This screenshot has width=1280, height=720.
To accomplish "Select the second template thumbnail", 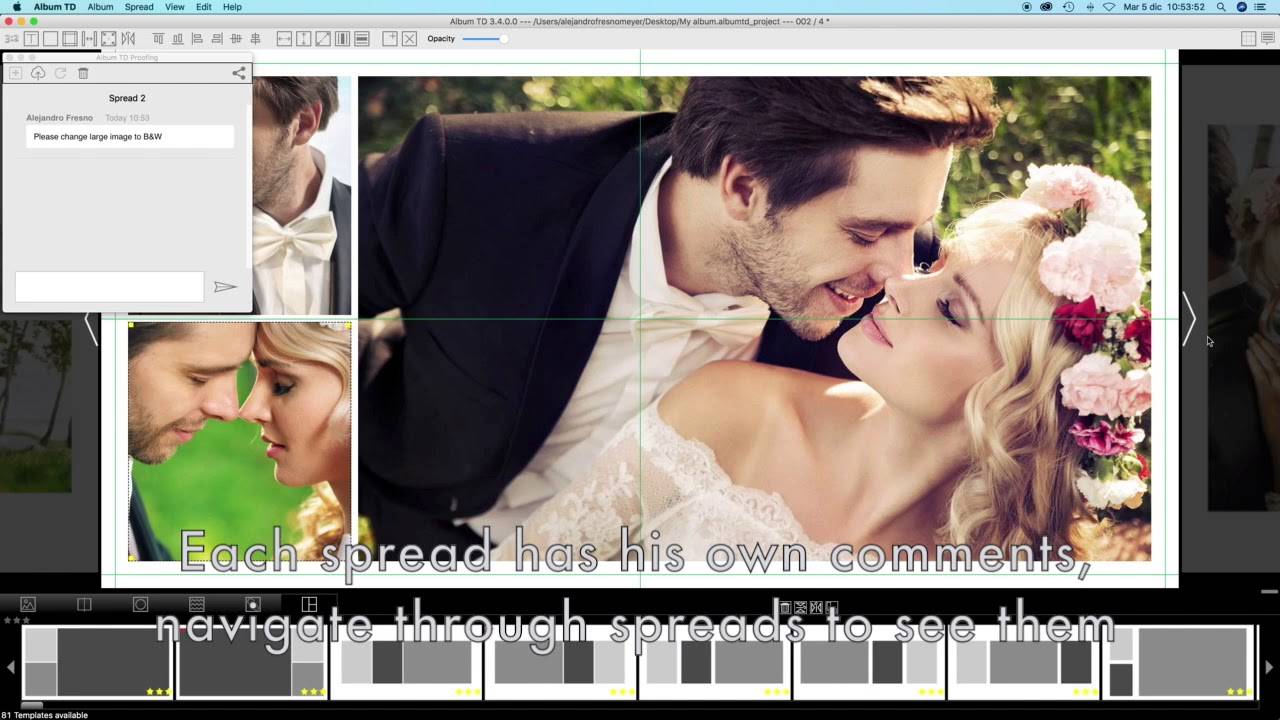I will pyautogui.click(x=252, y=661).
